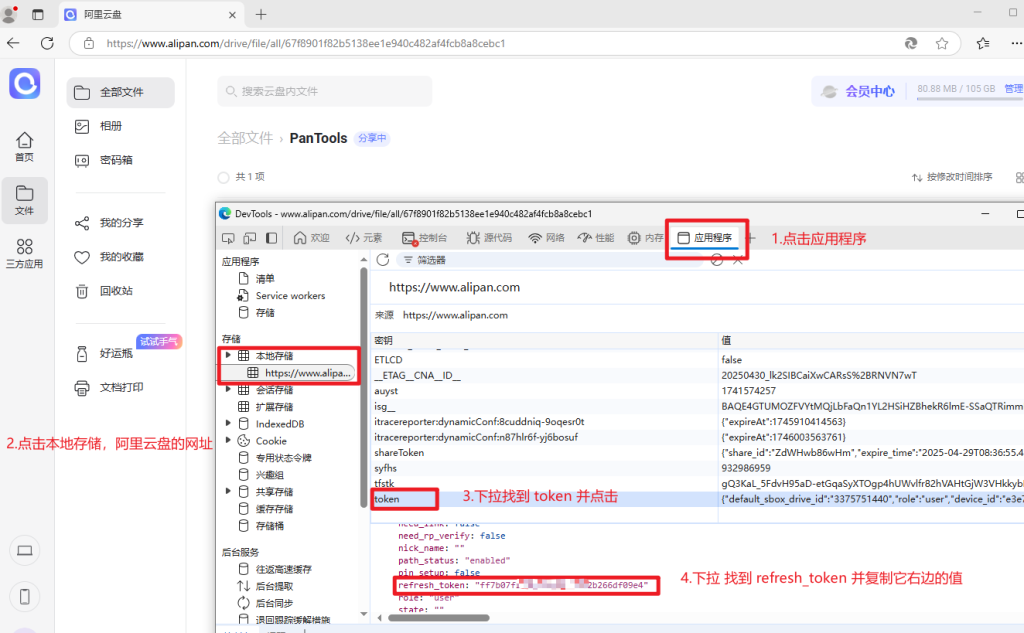Screen dimensions: 1024x633
Task: Select 扩展存储 tree item
Action: pyautogui.click(x=266, y=407)
